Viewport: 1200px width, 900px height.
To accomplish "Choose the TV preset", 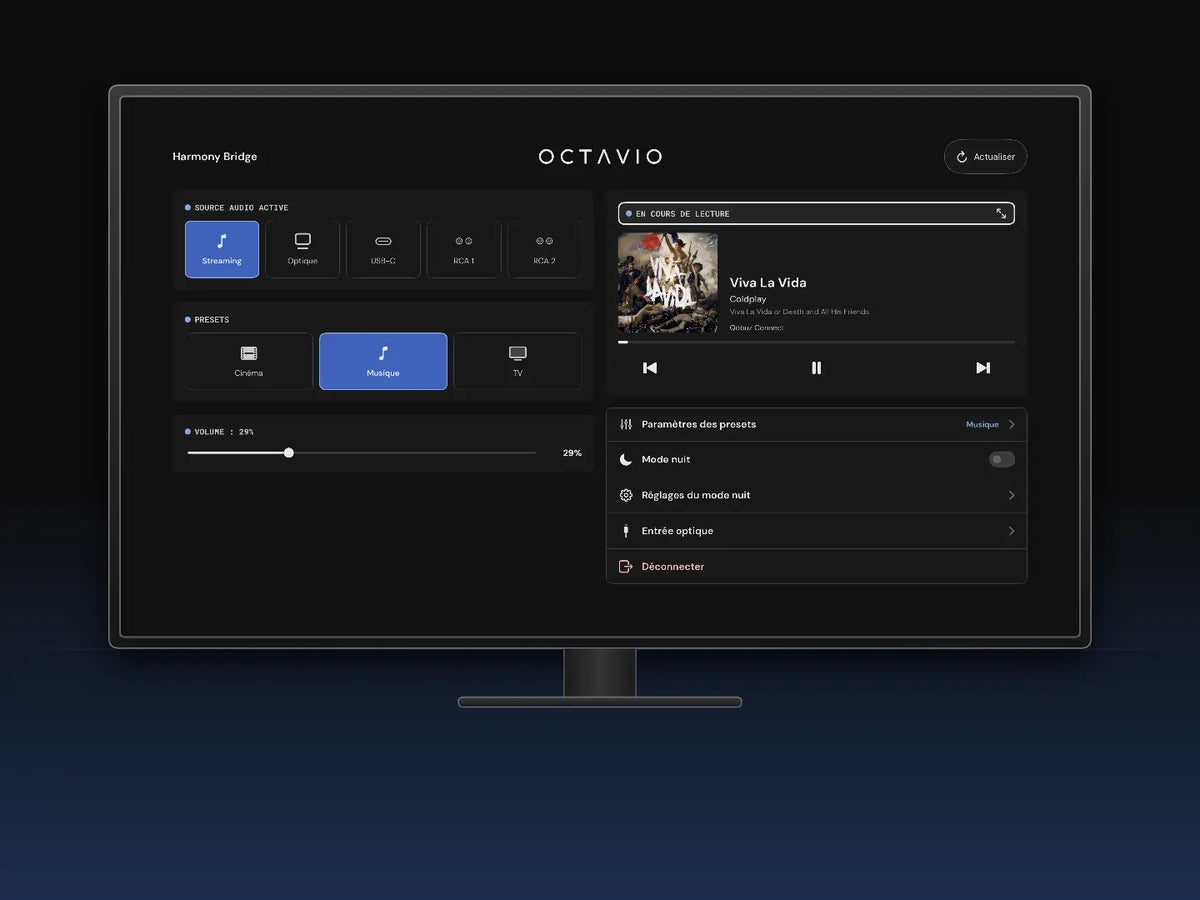I will click(x=517, y=361).
